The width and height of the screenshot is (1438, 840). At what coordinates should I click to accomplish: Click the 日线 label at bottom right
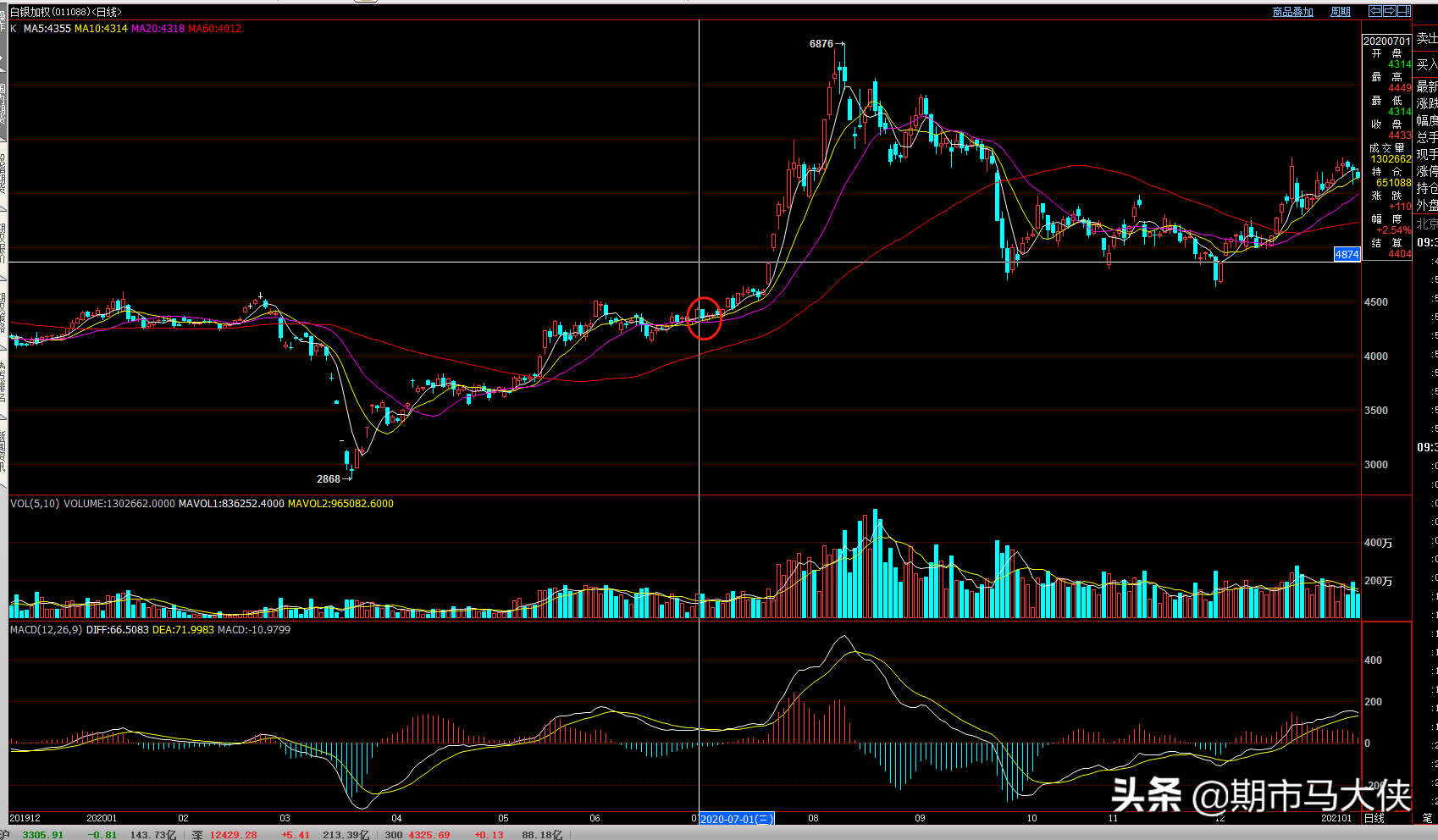(1374, 819)
